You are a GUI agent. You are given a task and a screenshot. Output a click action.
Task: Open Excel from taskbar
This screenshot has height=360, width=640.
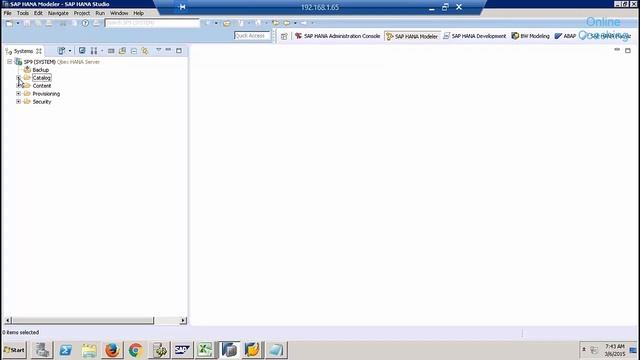[x=205, y=350]
